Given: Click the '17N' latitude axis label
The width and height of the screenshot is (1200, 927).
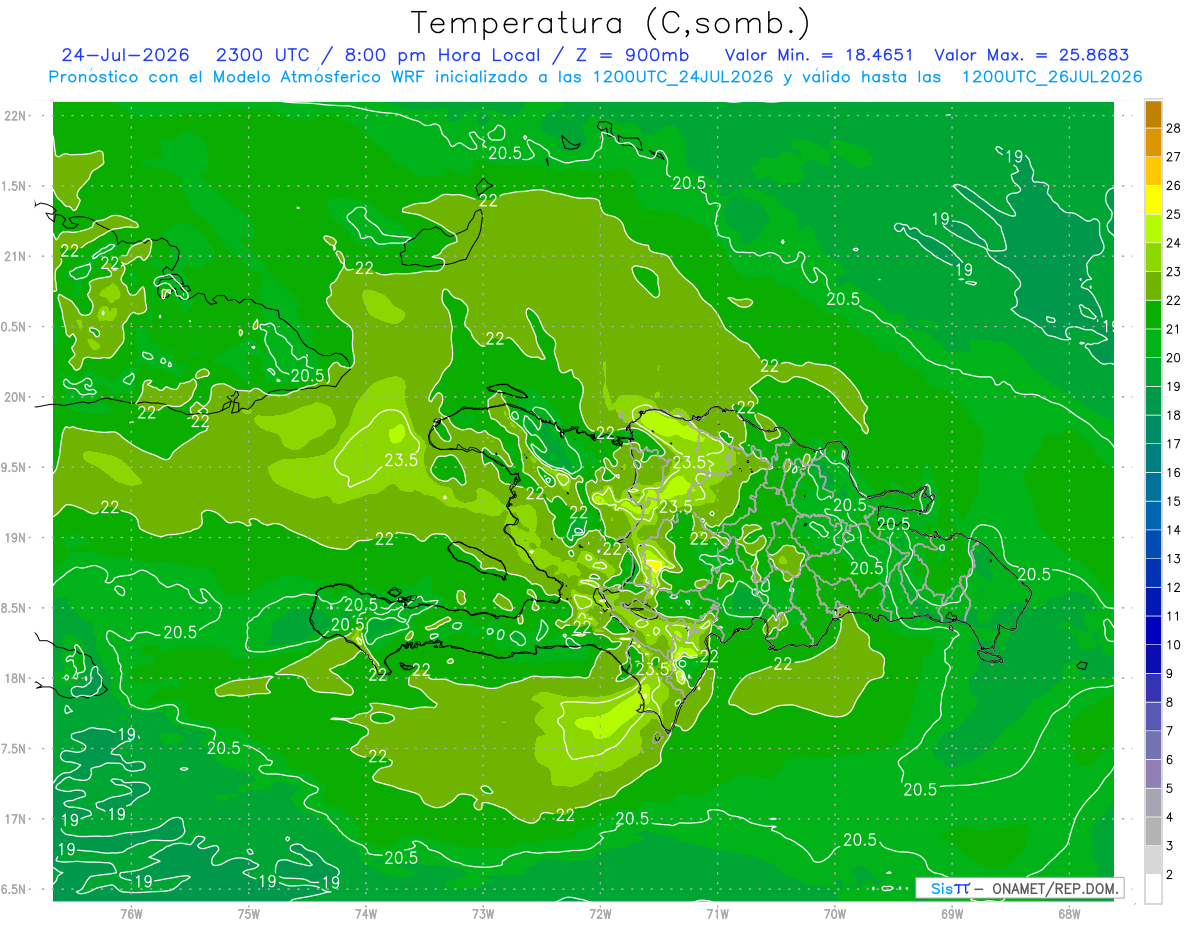Looking at the screenshot, I should pyautogui.click(x=17, y=819).
